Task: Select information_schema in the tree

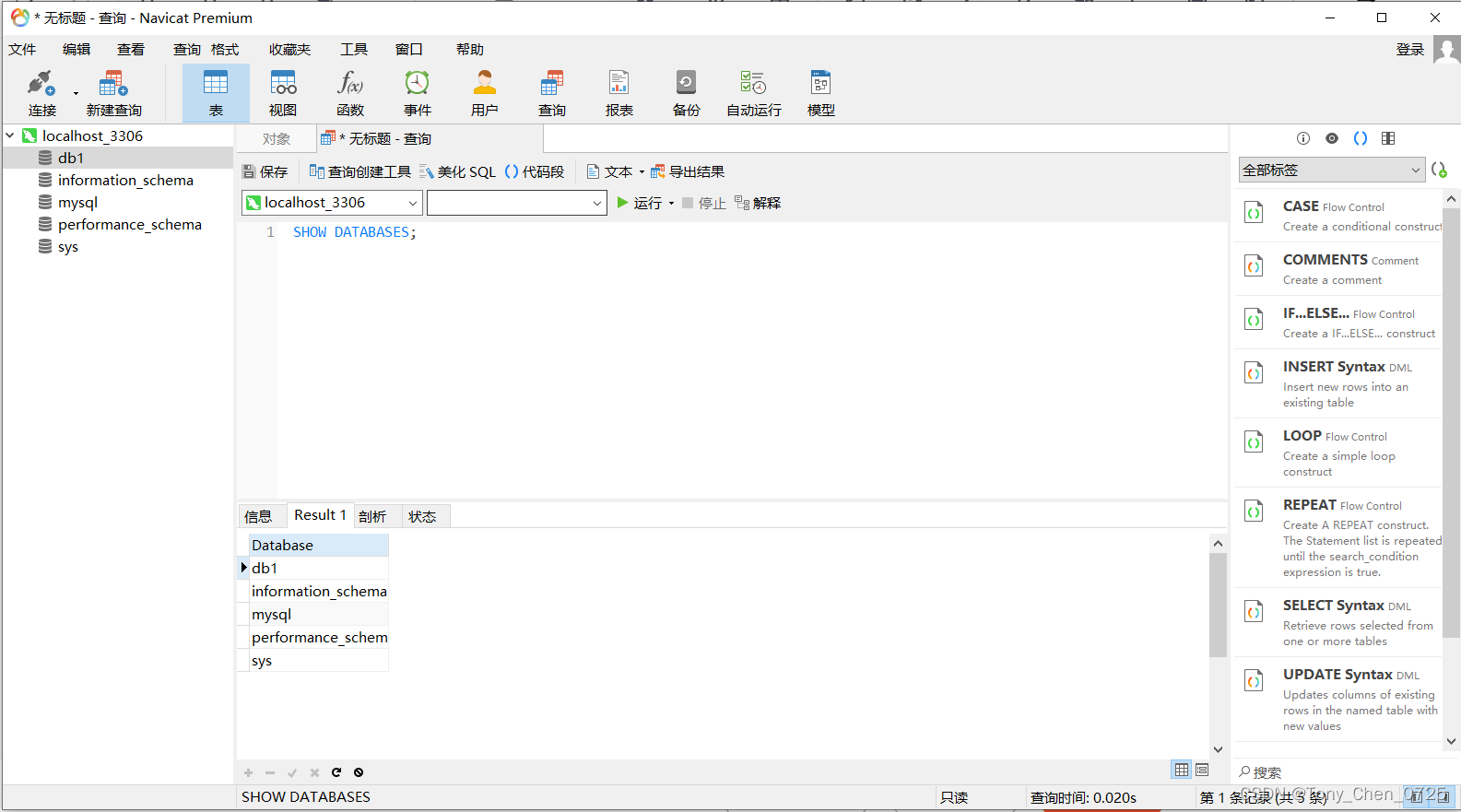Action: 125,181
